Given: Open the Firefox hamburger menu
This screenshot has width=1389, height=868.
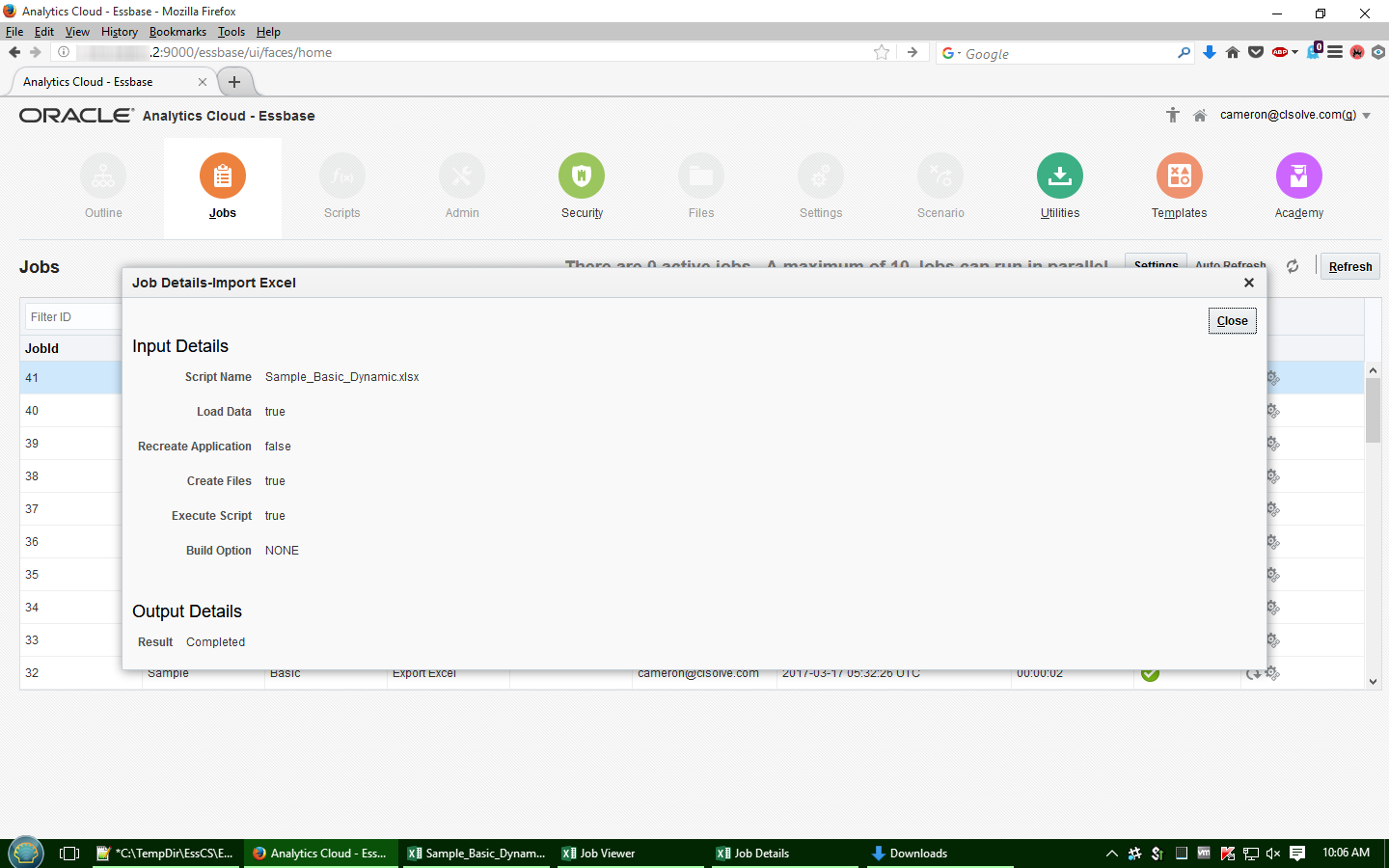Looking at the screenshot, I should point(1335,52).
